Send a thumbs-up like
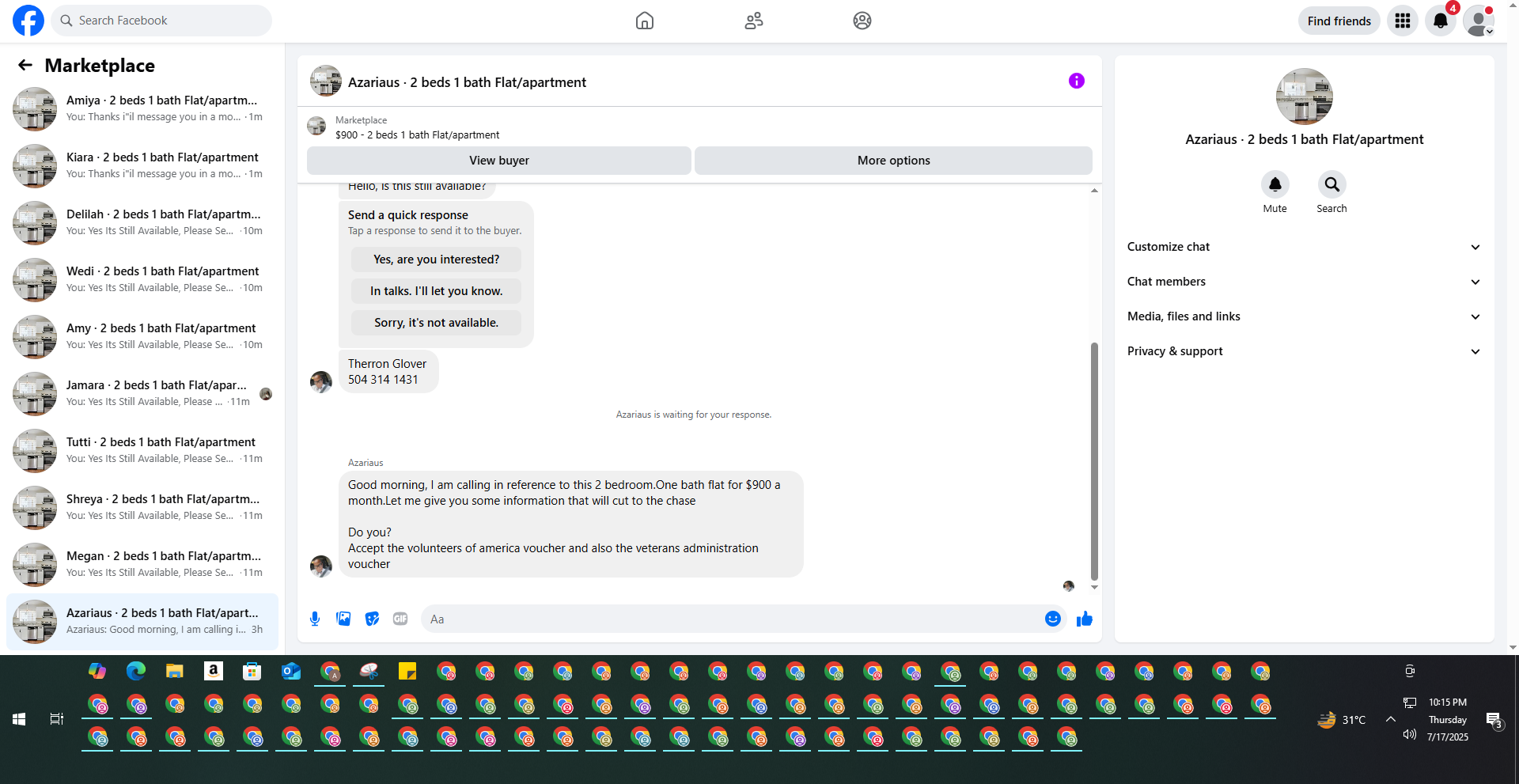 point(1085,619)
